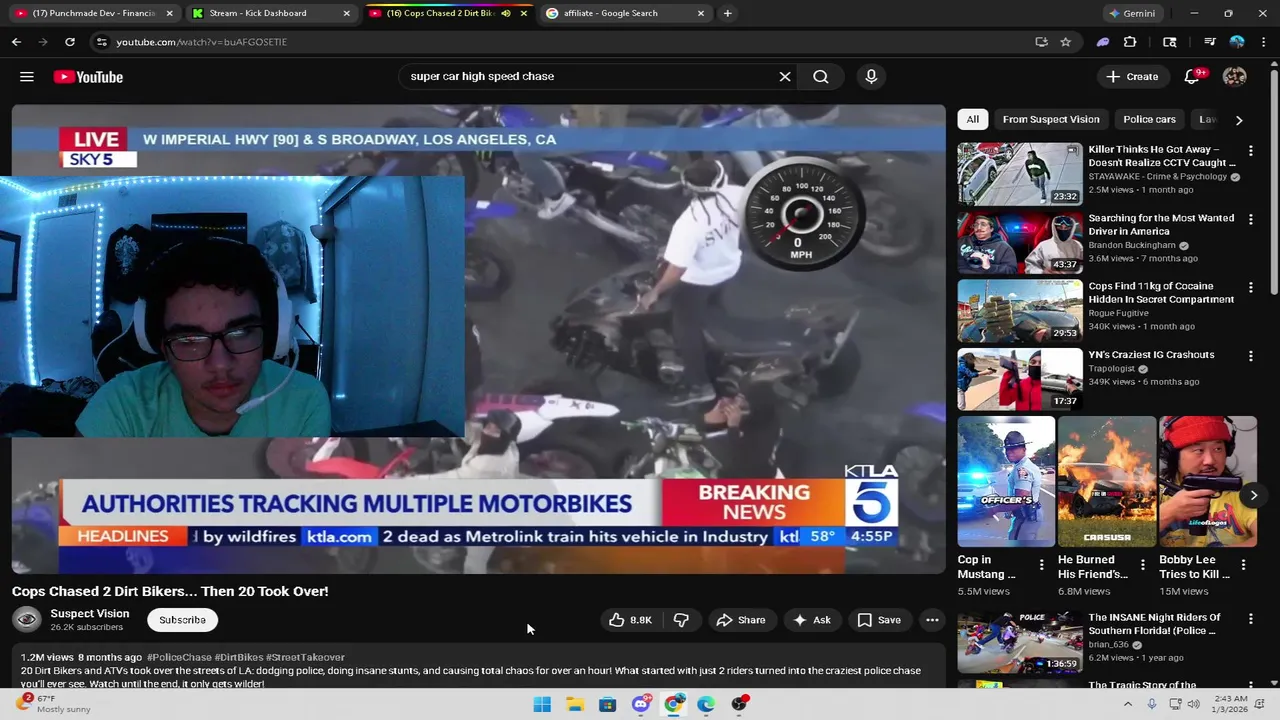Image resolution: width=1280 pixels, height=720 pixels.
Task: Select 'From Suspect Vision' filter chip
Action: click(x=1051, y=119)
